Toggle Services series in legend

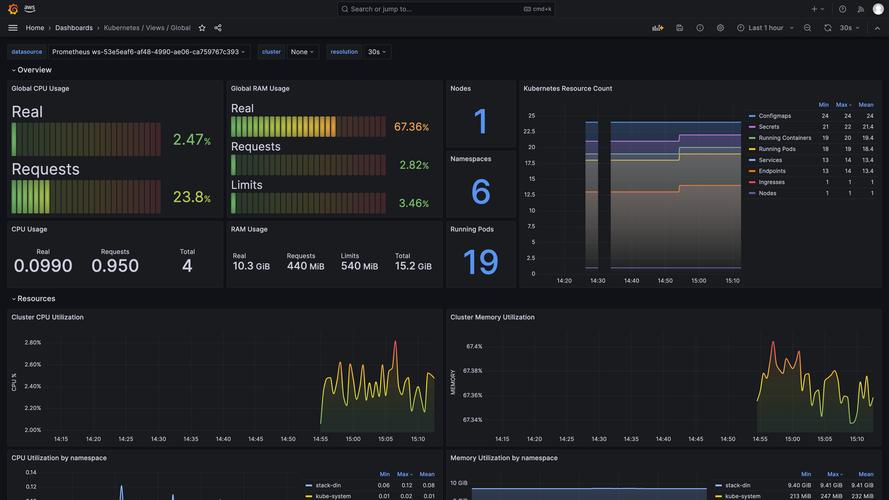770,160
